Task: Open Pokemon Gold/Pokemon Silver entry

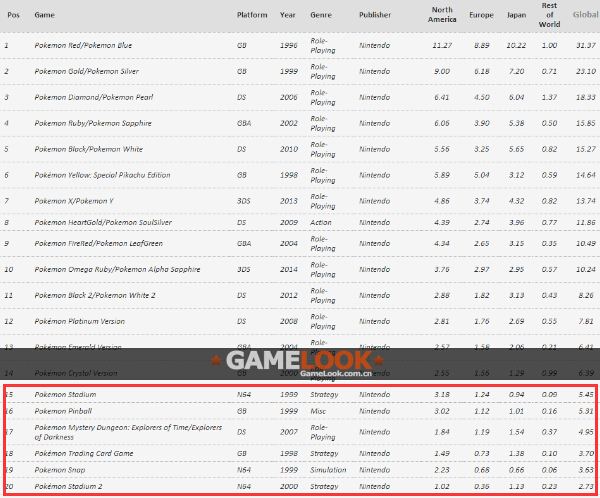Action: pyautogui.click(x=86, y=71)
